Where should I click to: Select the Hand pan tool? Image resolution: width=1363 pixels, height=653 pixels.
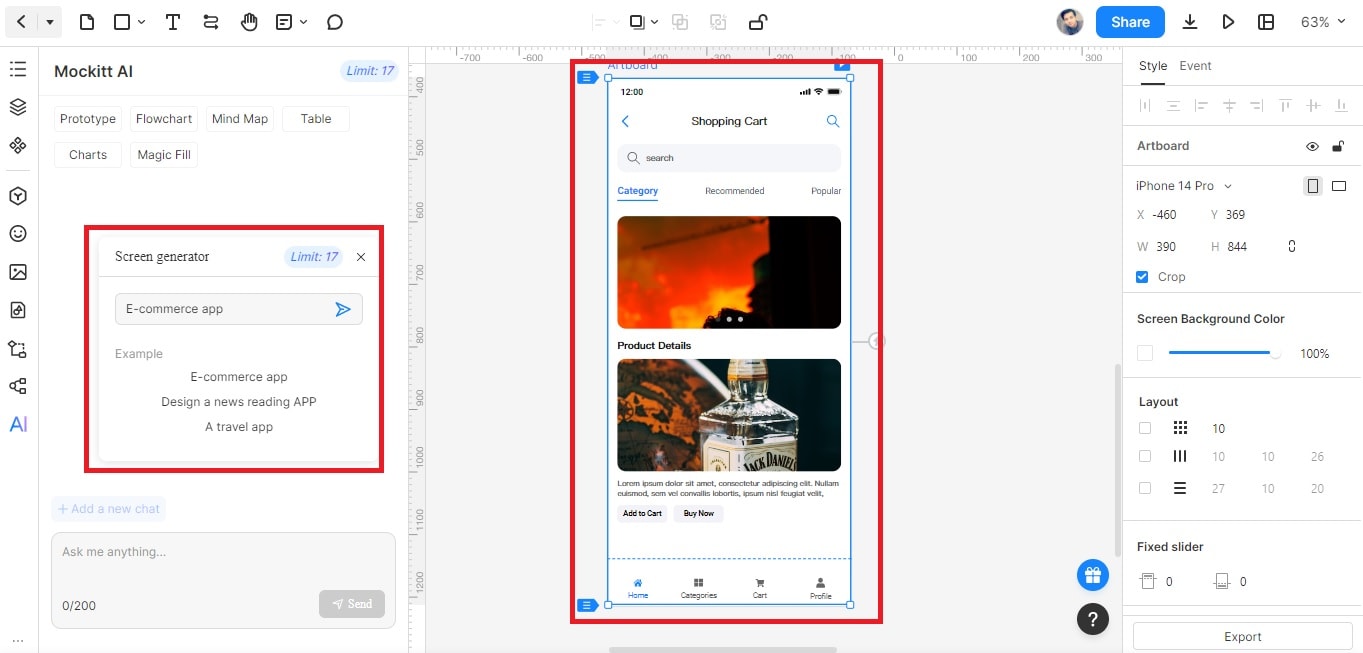249,21
